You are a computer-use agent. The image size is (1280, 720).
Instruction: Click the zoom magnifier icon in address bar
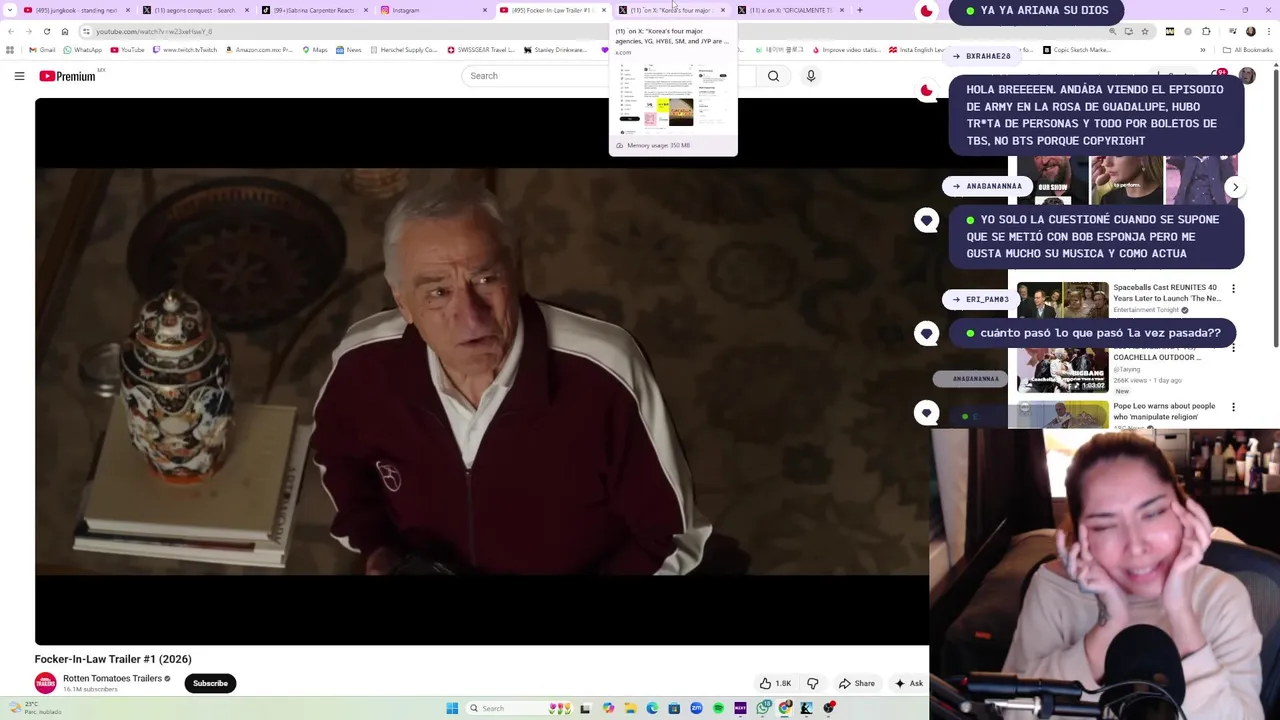[x=1112, y=31]
